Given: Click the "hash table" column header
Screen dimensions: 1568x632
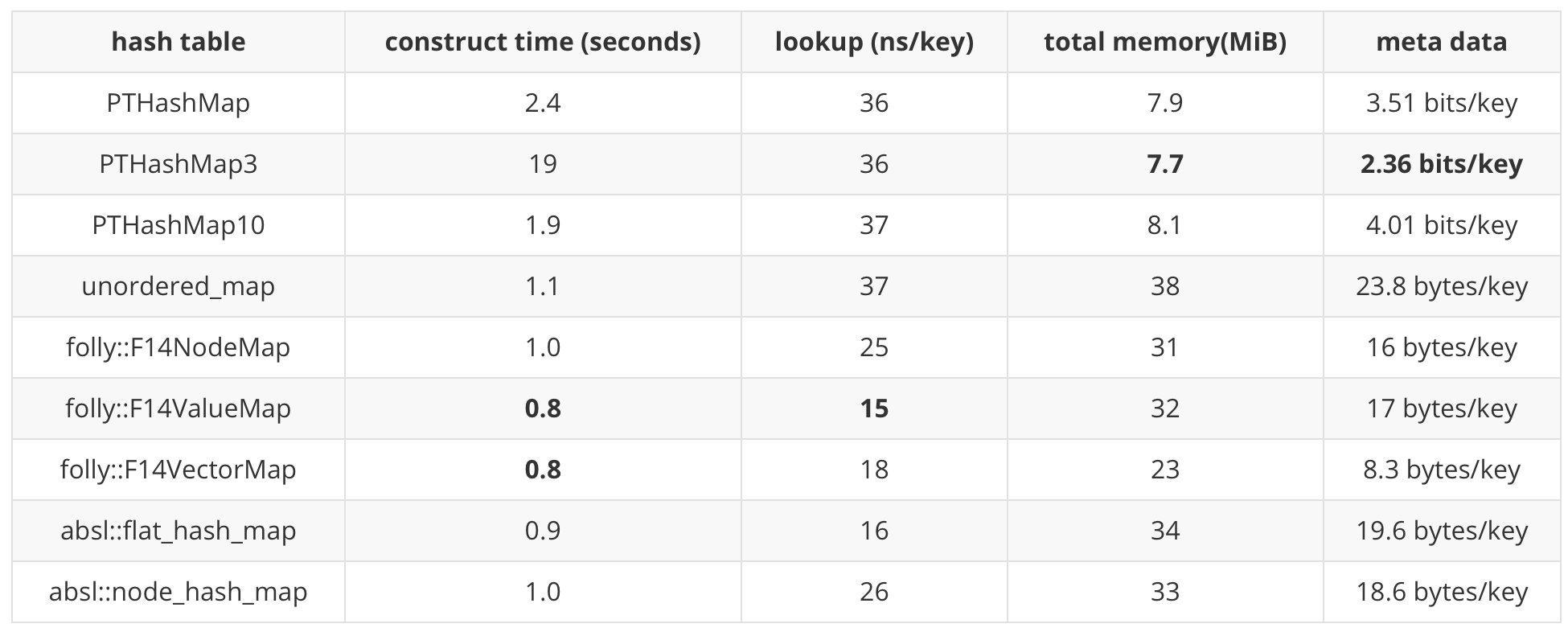Looking at the screenshot, I should click(178, 42).
